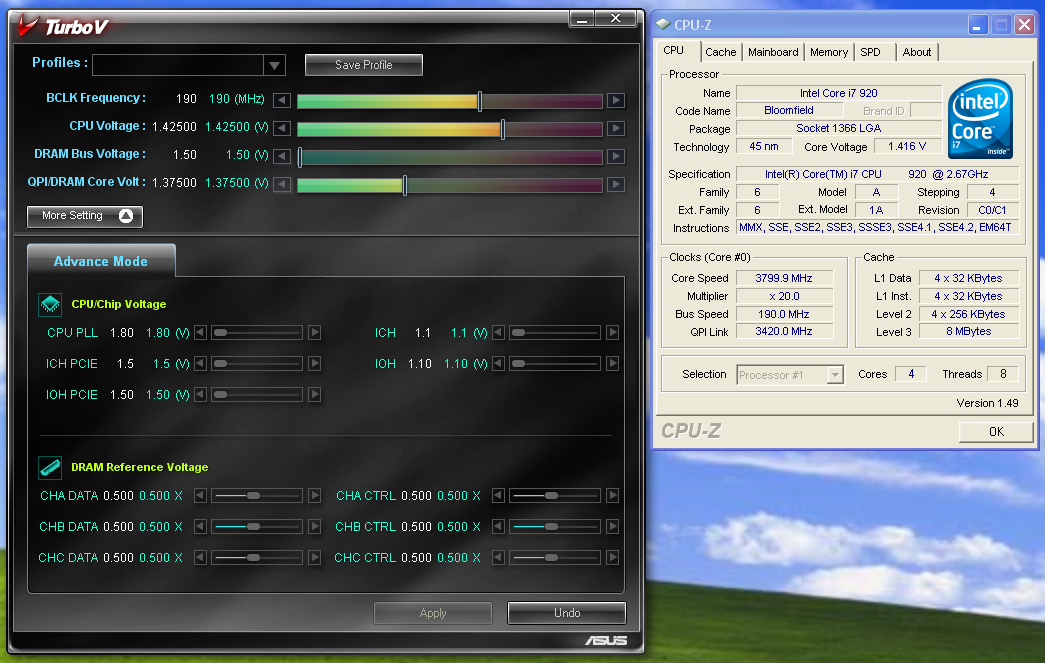The height and width of the screenshot is (663, 1045).
Task: Click the BCLK Frequency slider handle
Action: point(480,101)
